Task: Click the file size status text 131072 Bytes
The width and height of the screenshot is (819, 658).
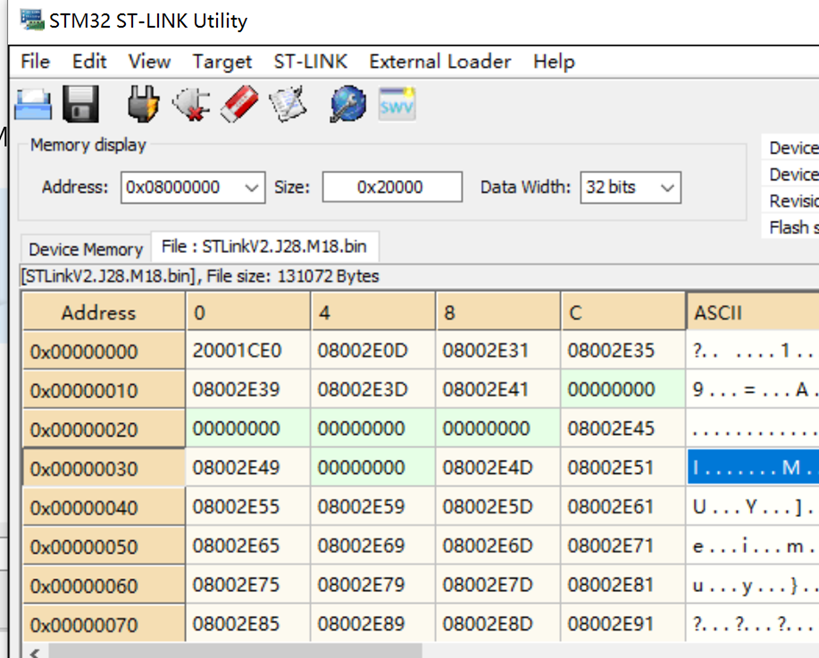Action: pos(328,276)
